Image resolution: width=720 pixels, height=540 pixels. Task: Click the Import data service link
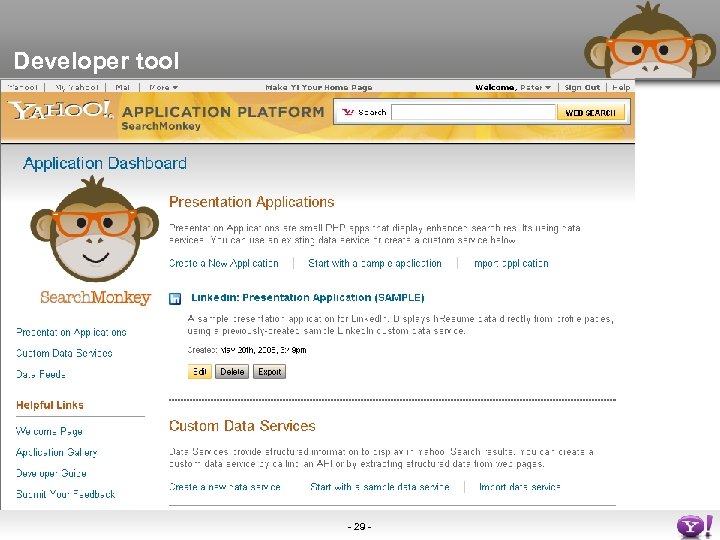tap(520, 487)
